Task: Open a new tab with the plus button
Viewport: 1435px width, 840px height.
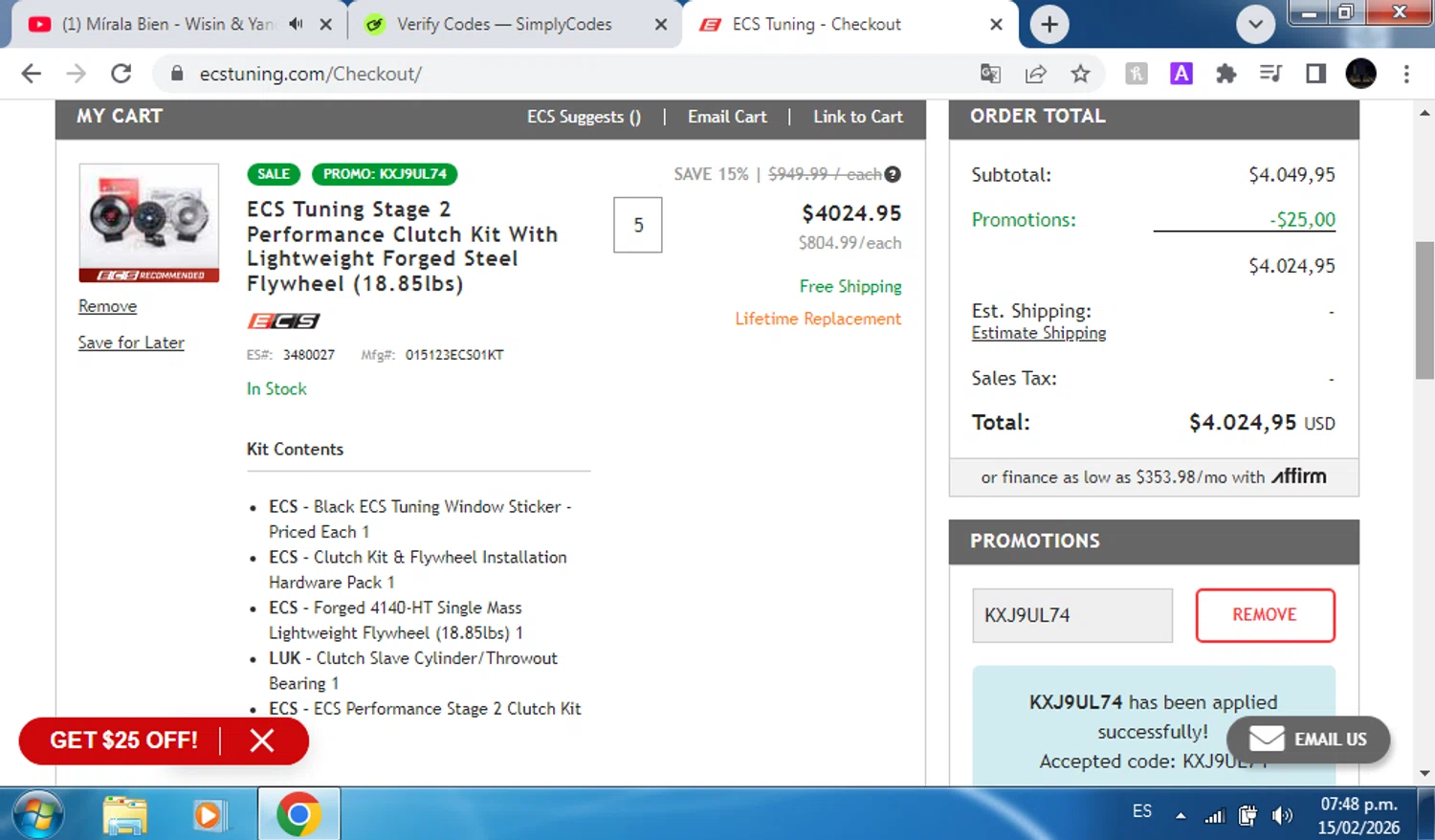Action: click(x=1049, y=25)
